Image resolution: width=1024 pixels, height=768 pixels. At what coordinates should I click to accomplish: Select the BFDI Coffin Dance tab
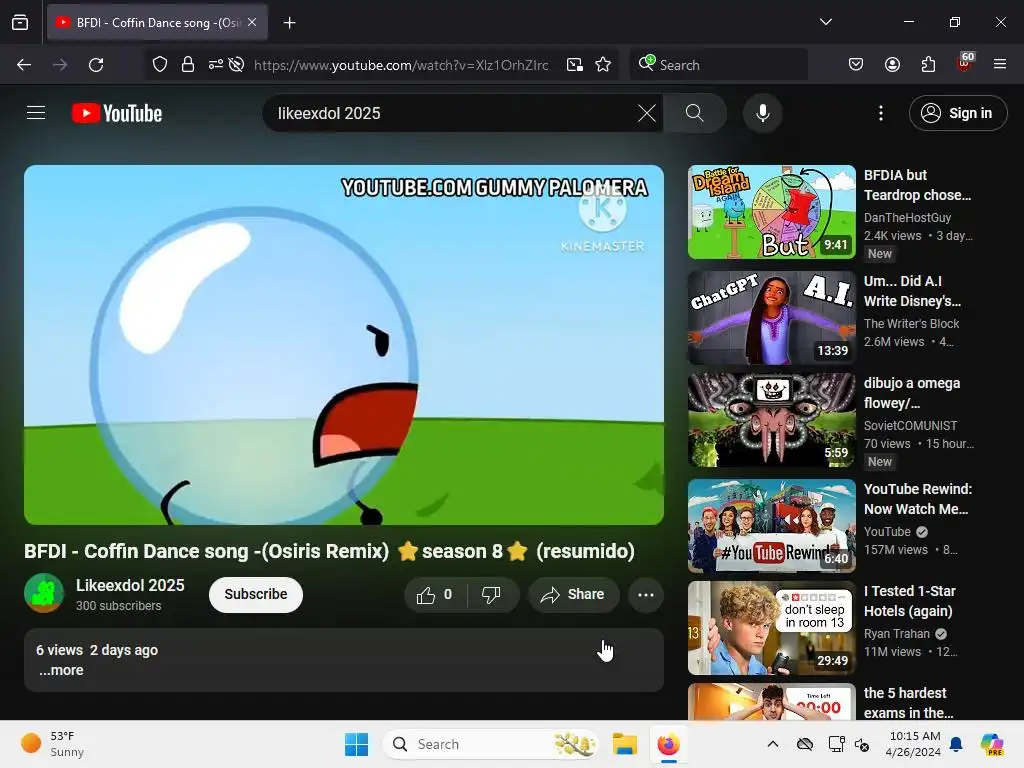click(x=157, y=23)
